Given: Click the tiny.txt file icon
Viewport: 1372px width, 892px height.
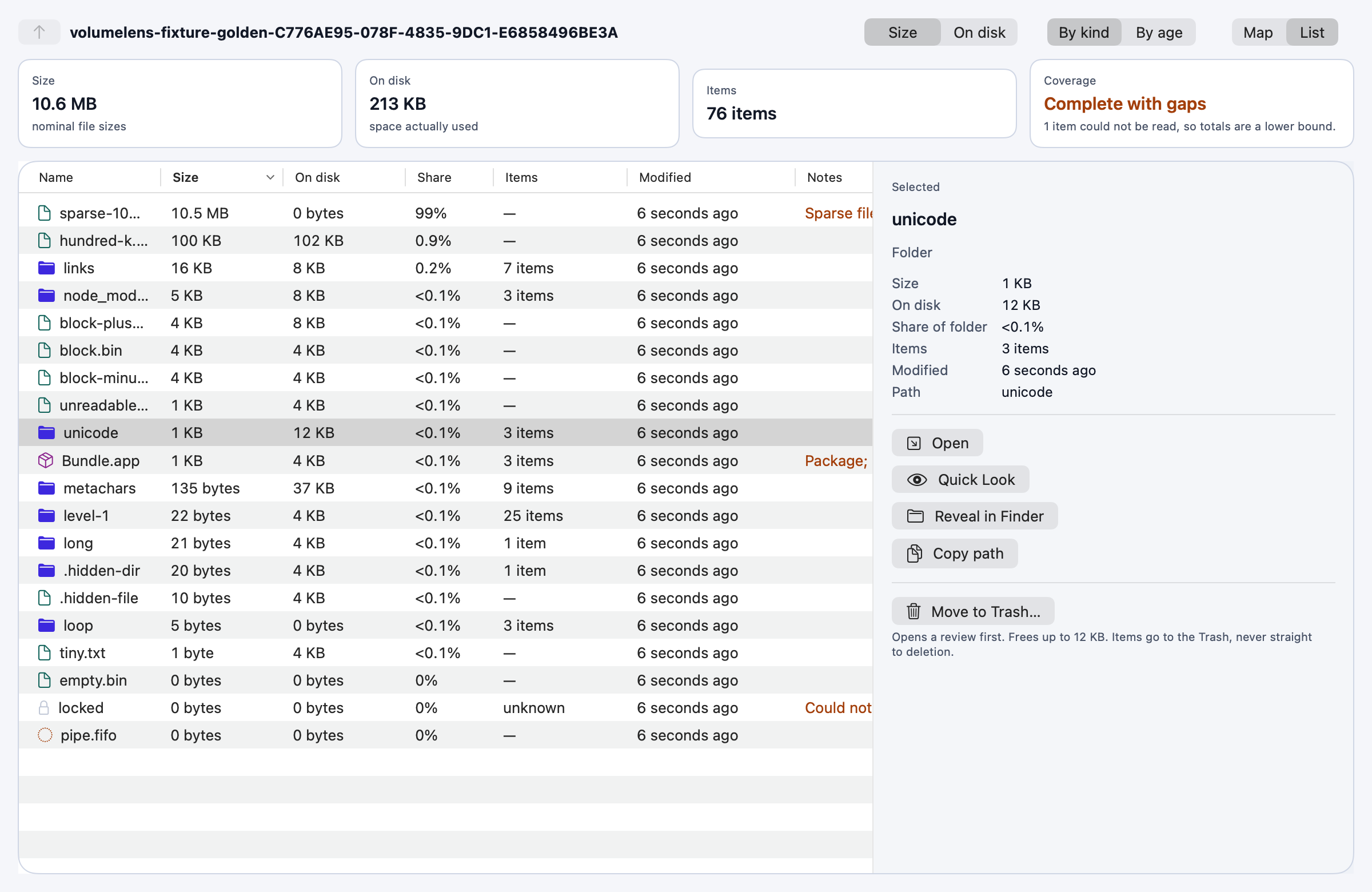Looking at the screenshot, I should [x=45, y=653].
